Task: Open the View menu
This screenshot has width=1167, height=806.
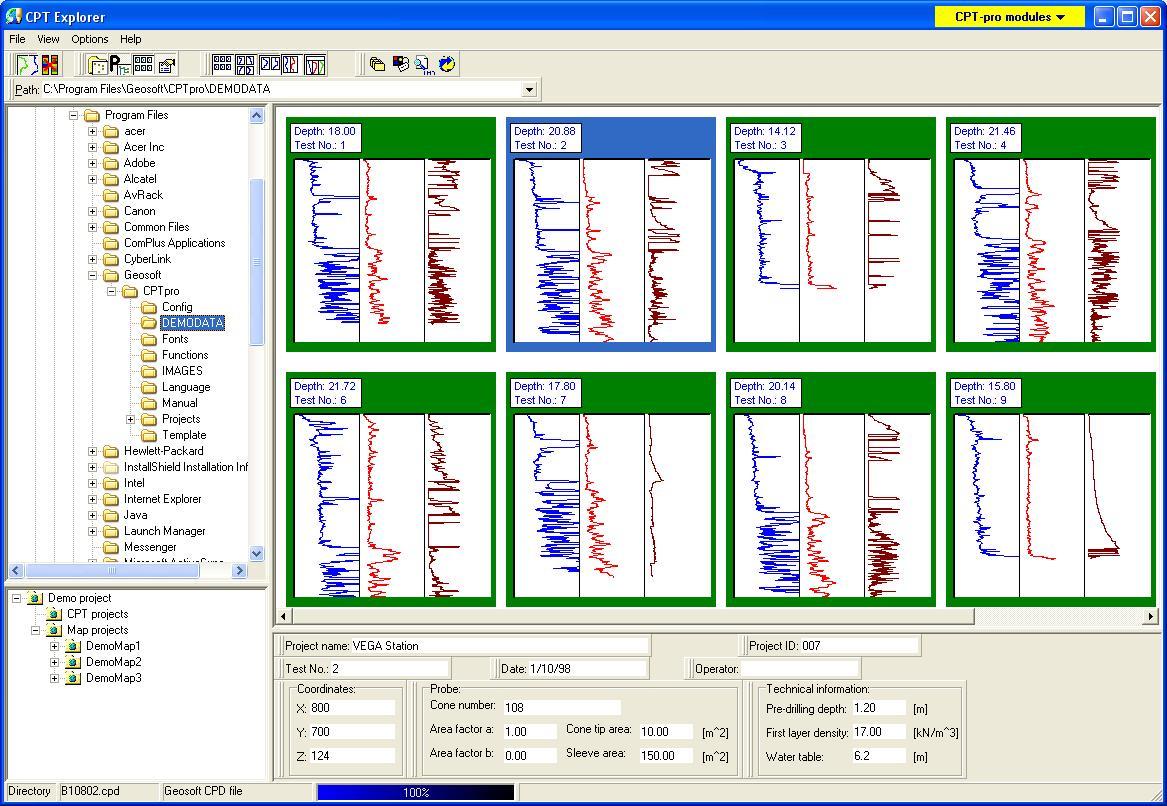Action: pyautogui.click(x=48, y=39)
